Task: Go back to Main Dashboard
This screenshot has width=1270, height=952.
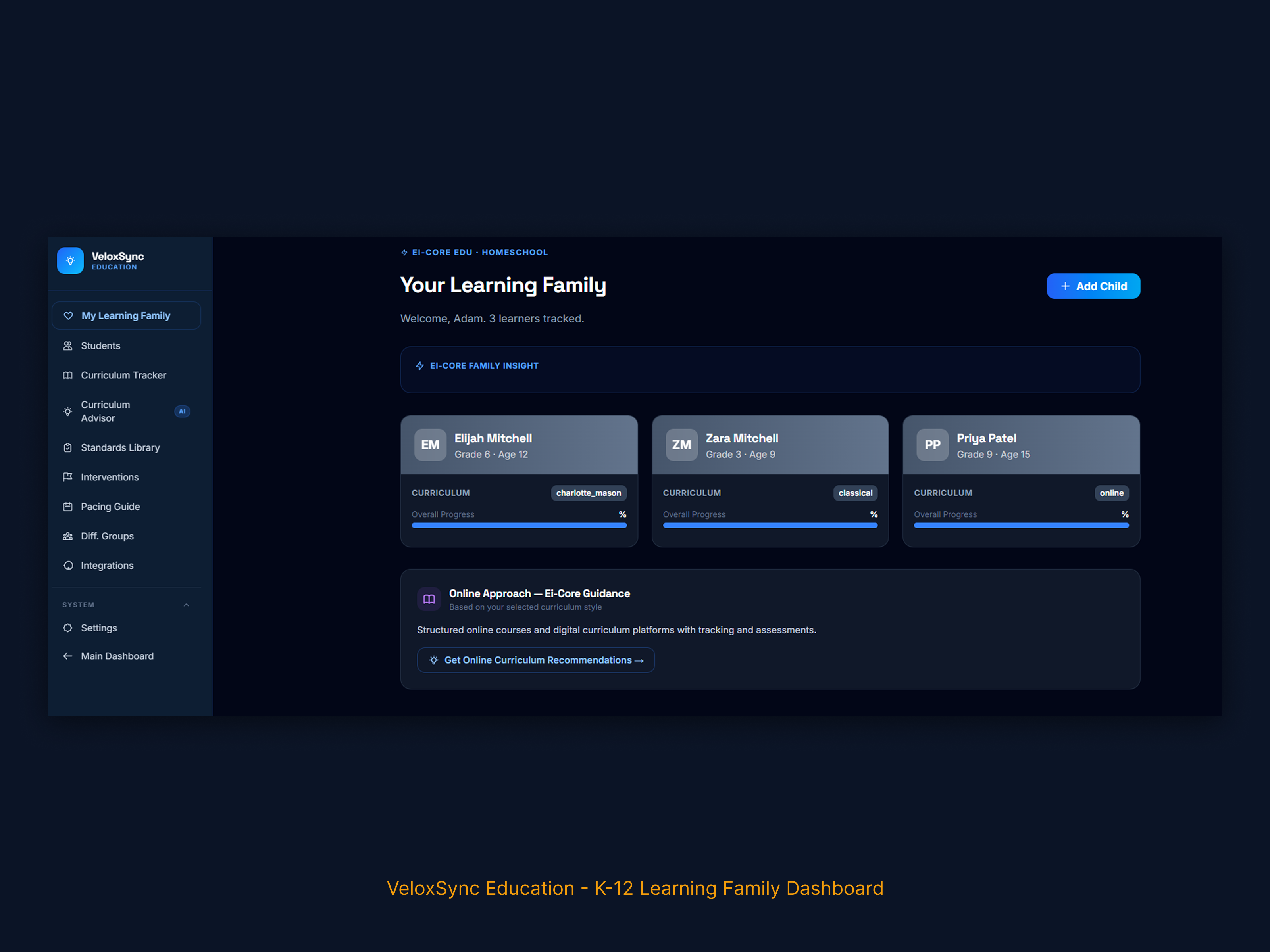Action: coord(117,656)
